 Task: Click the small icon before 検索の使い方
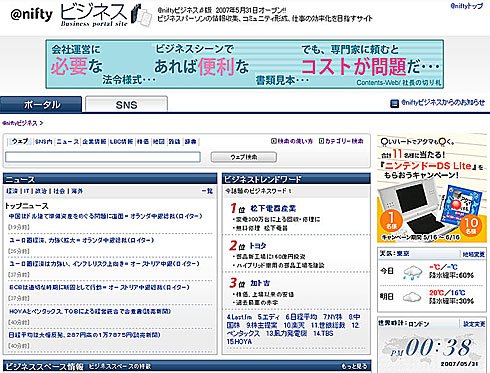coord(274,141)
